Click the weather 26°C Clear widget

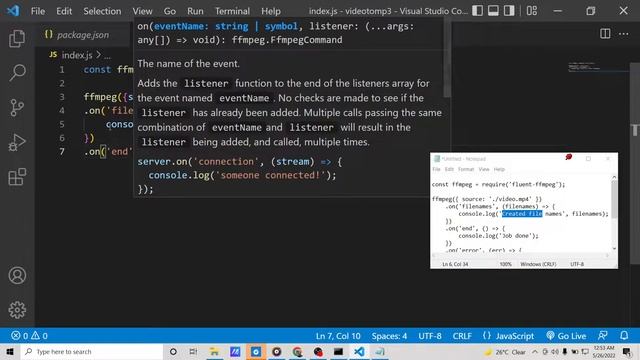pyautogui.click(x=505, y=352)
